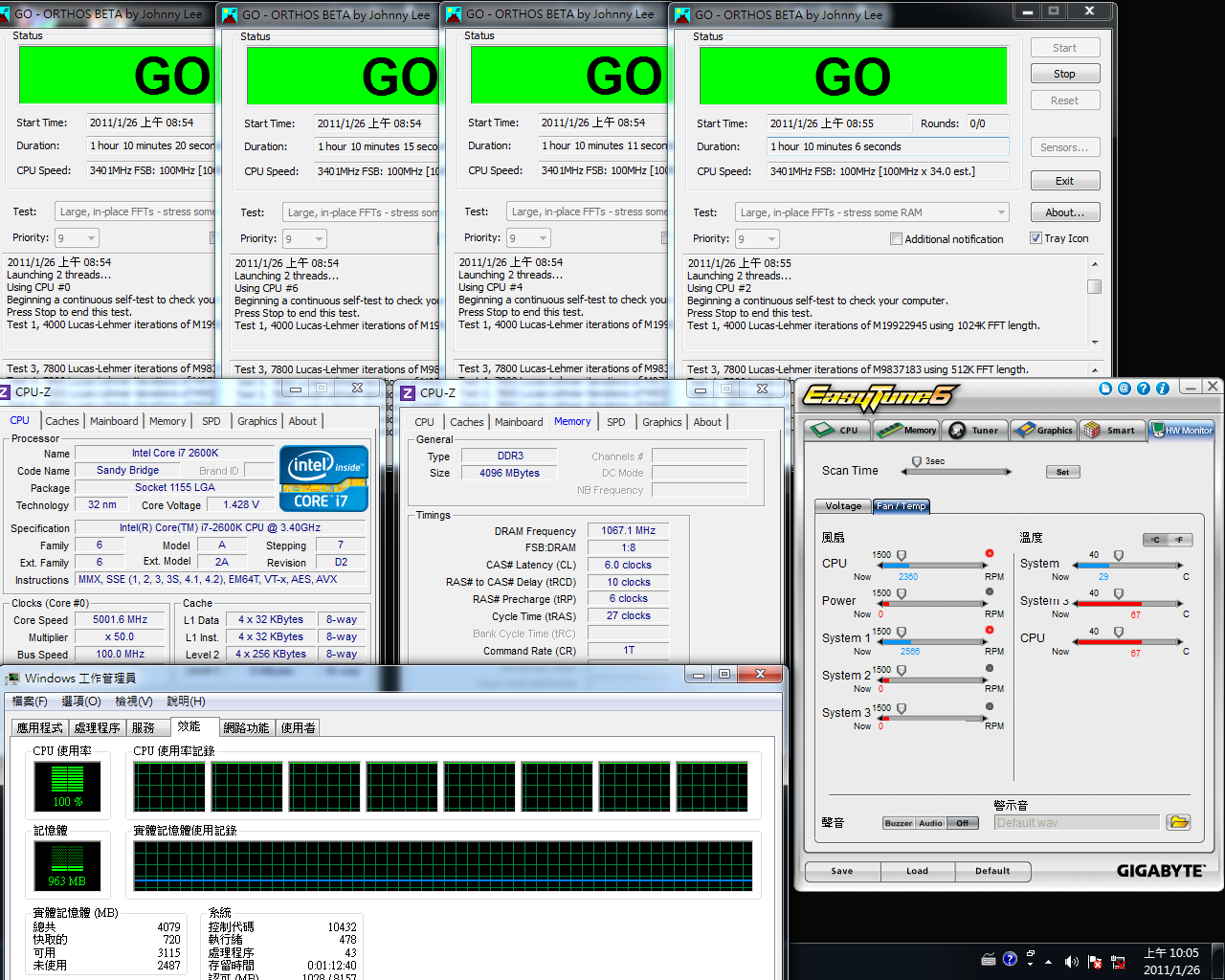Screen dimensions: 1225x980
Task: Click the Exit button in ORTHOS
Action: pos(1065,181)
